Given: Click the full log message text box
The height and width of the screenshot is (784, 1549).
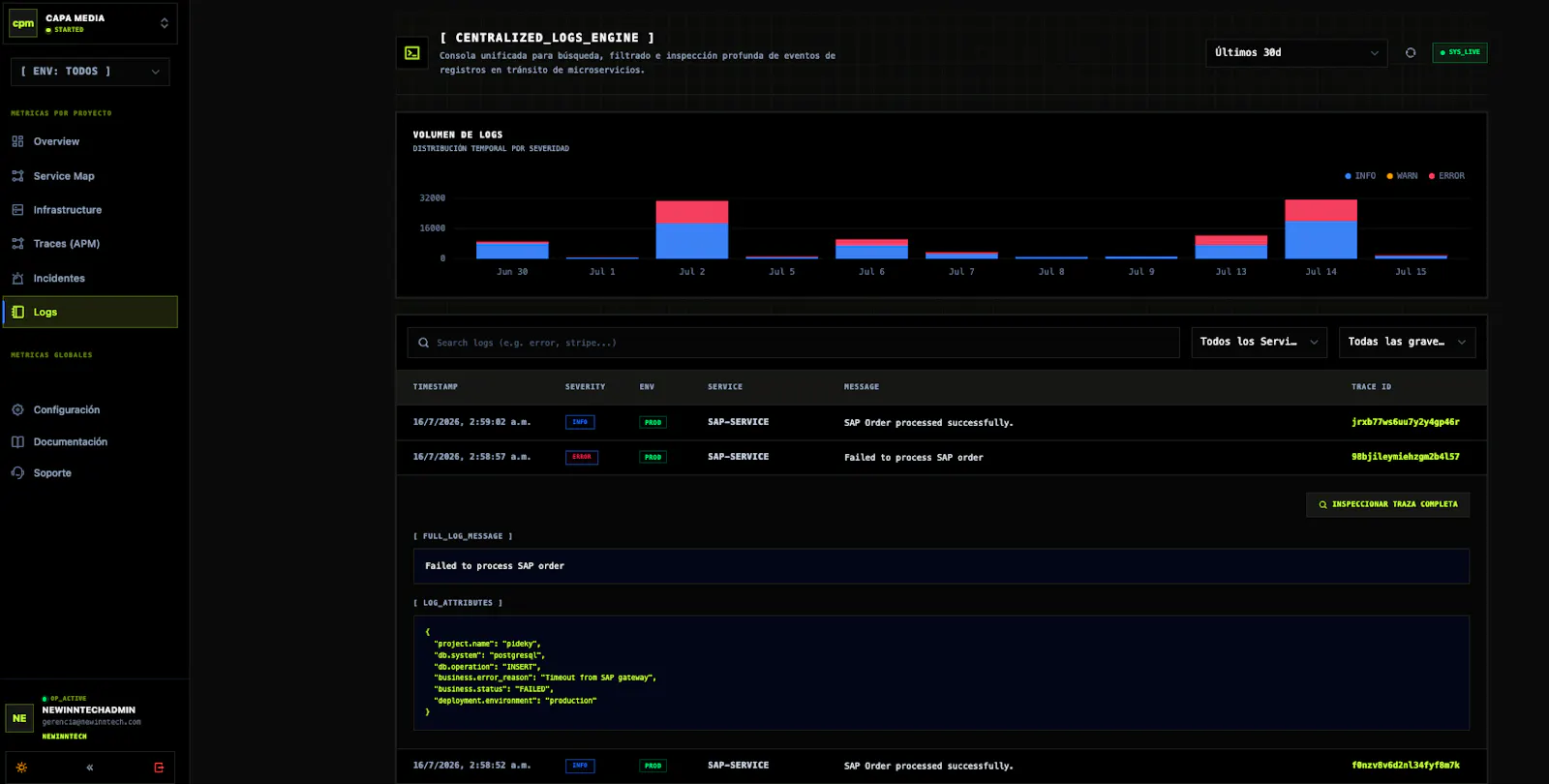Looking at the screenshot, I should tap(941, 566).
